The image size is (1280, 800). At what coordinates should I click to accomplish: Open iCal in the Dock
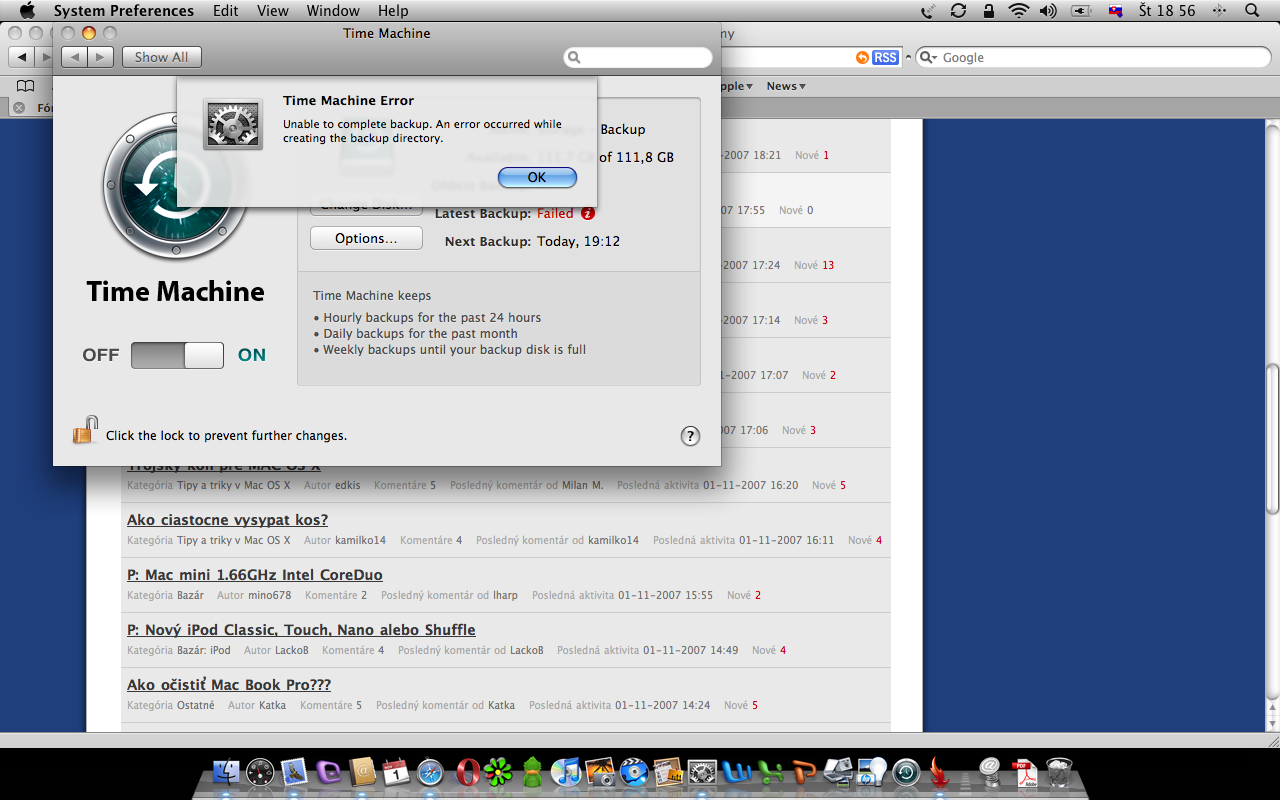click(x=396, y=772)
